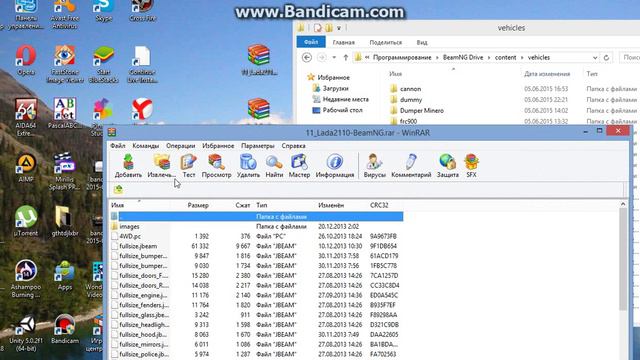Sort by CRC32 column header in WinRAR

379,205
